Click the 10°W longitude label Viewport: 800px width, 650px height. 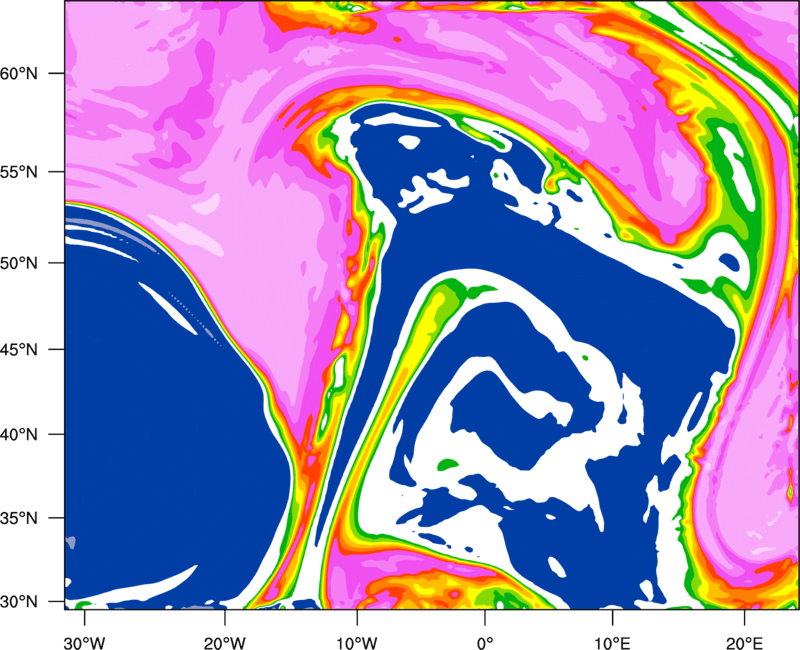click(357, 643)
